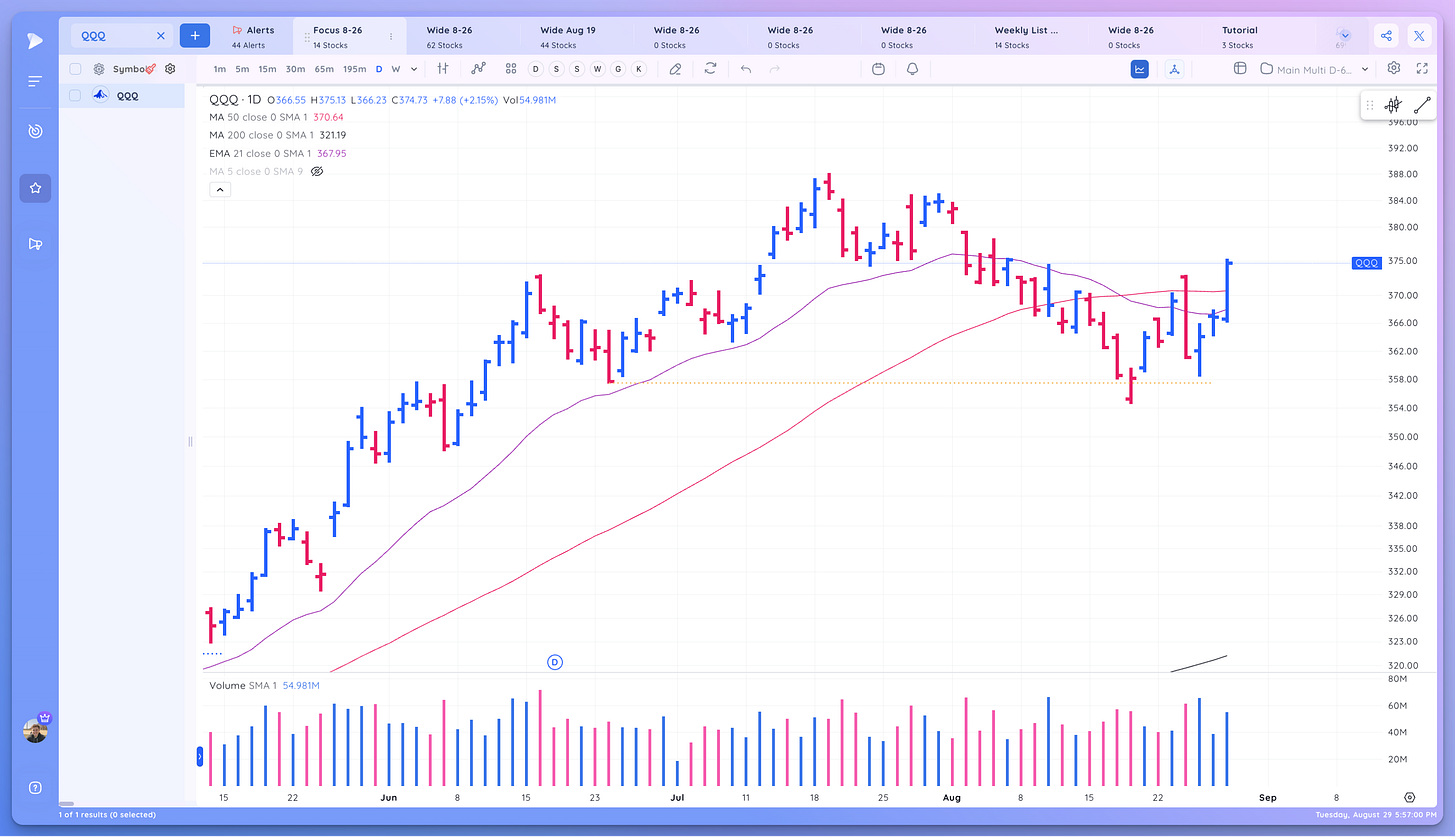
Task: Select the 195m timeframe
Action: [354, 69]
